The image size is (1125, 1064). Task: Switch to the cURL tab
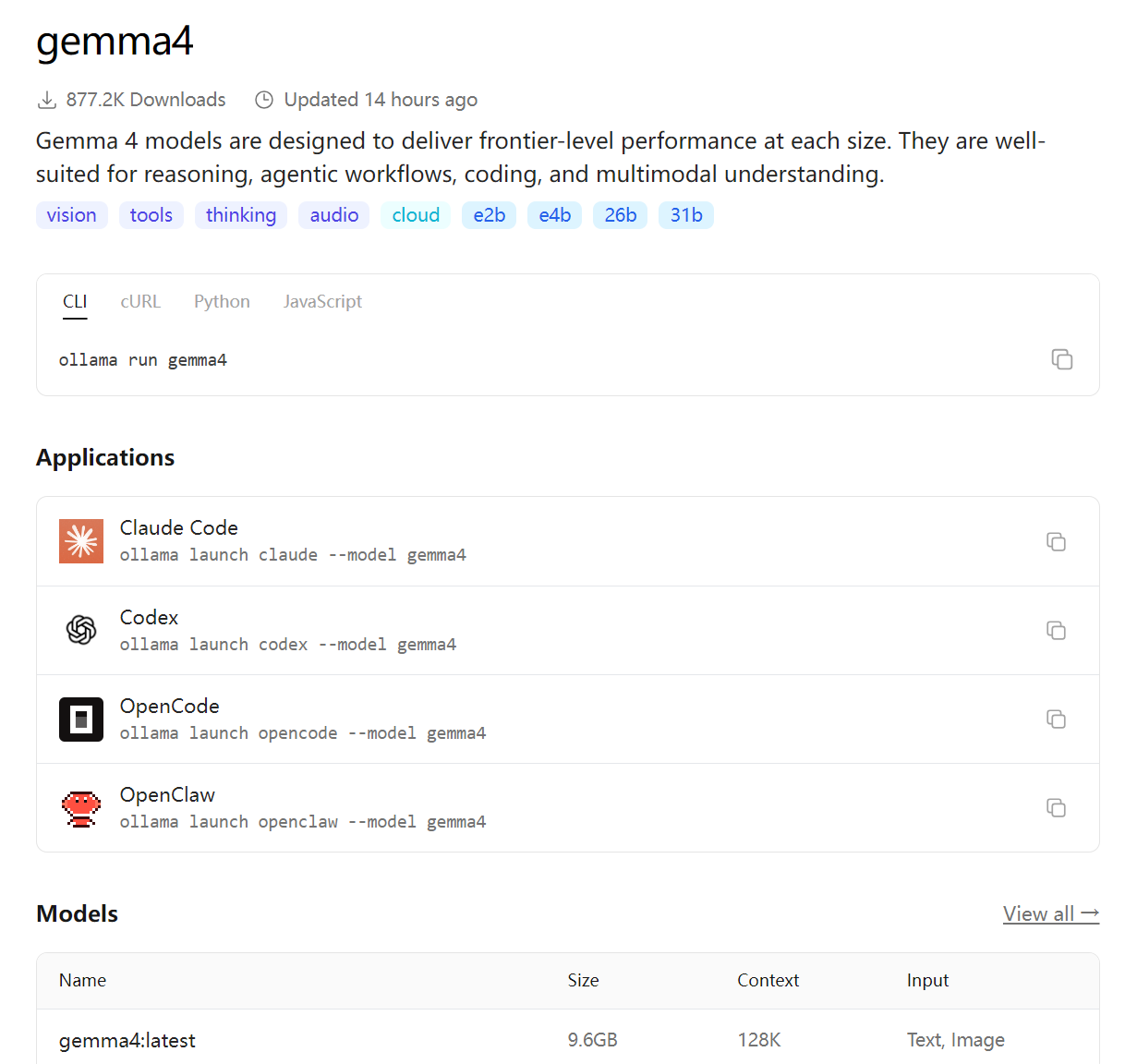140,301
